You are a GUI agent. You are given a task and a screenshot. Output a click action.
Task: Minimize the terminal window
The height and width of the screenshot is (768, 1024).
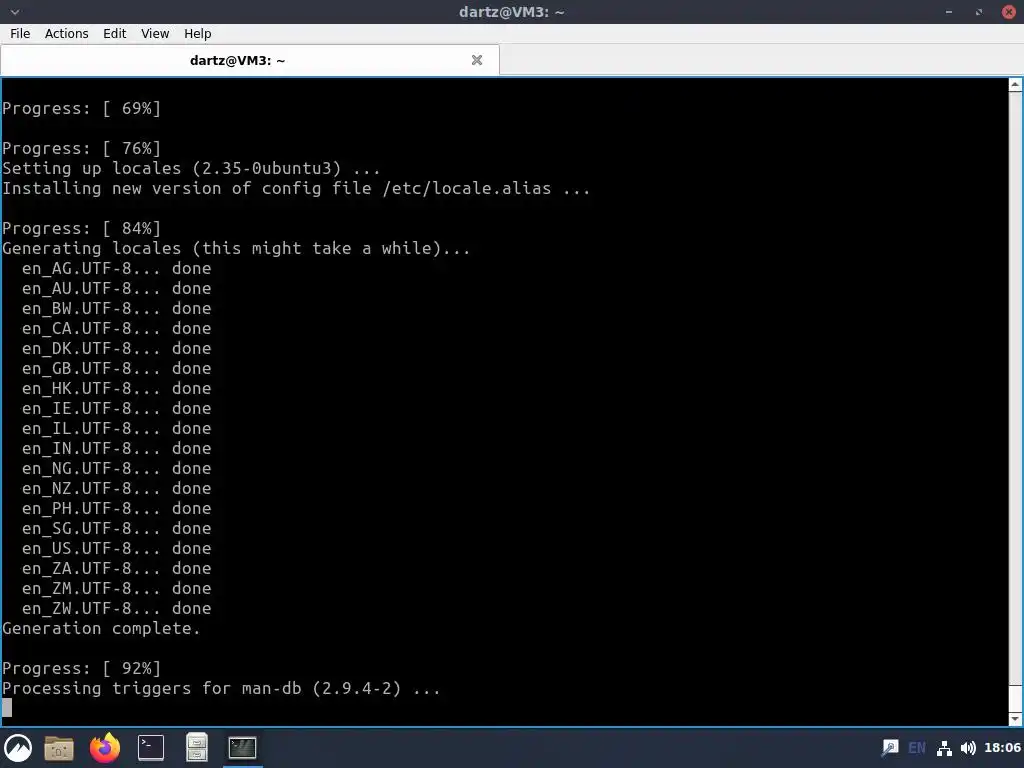tap(948, 12)
